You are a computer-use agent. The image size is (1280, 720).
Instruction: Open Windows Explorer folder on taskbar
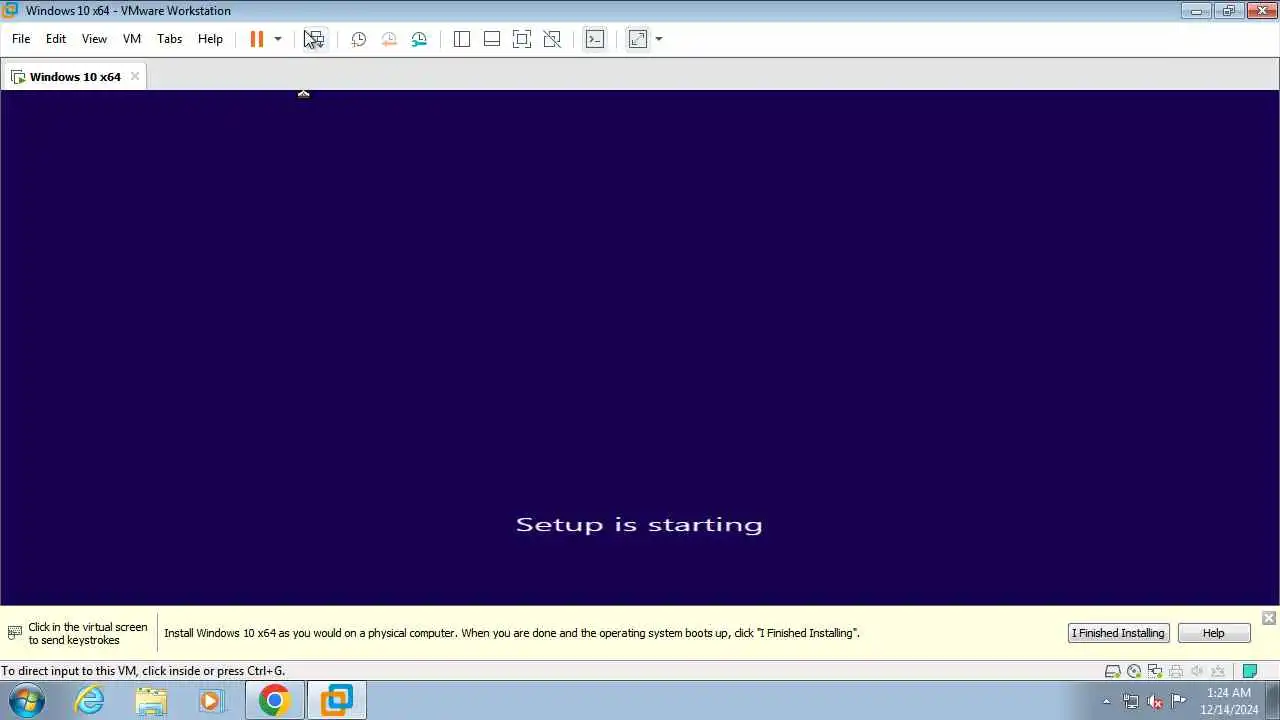click(151, 700)
